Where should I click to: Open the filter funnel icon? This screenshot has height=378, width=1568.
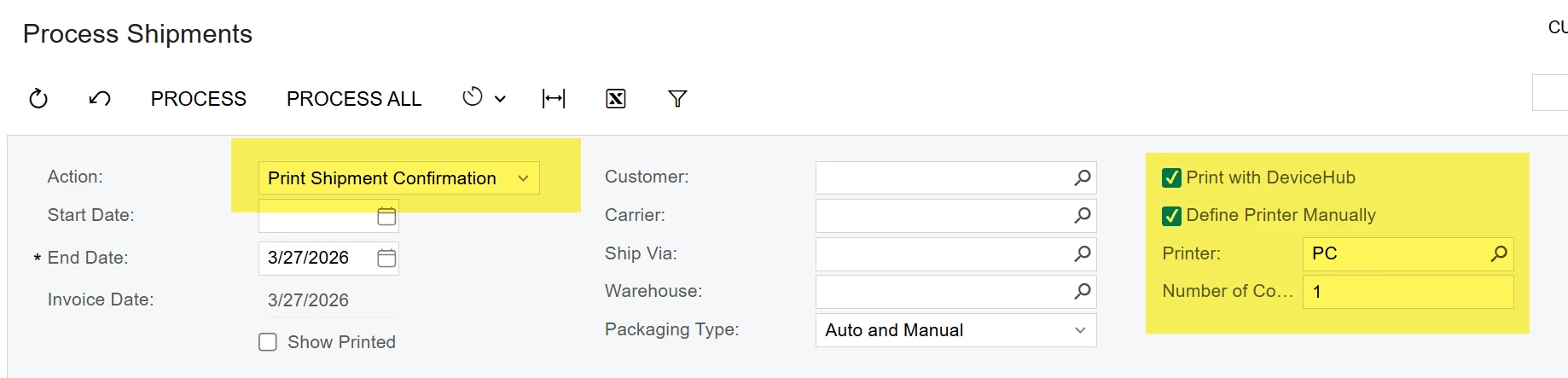pyautogui.click(x=677, y=99)
